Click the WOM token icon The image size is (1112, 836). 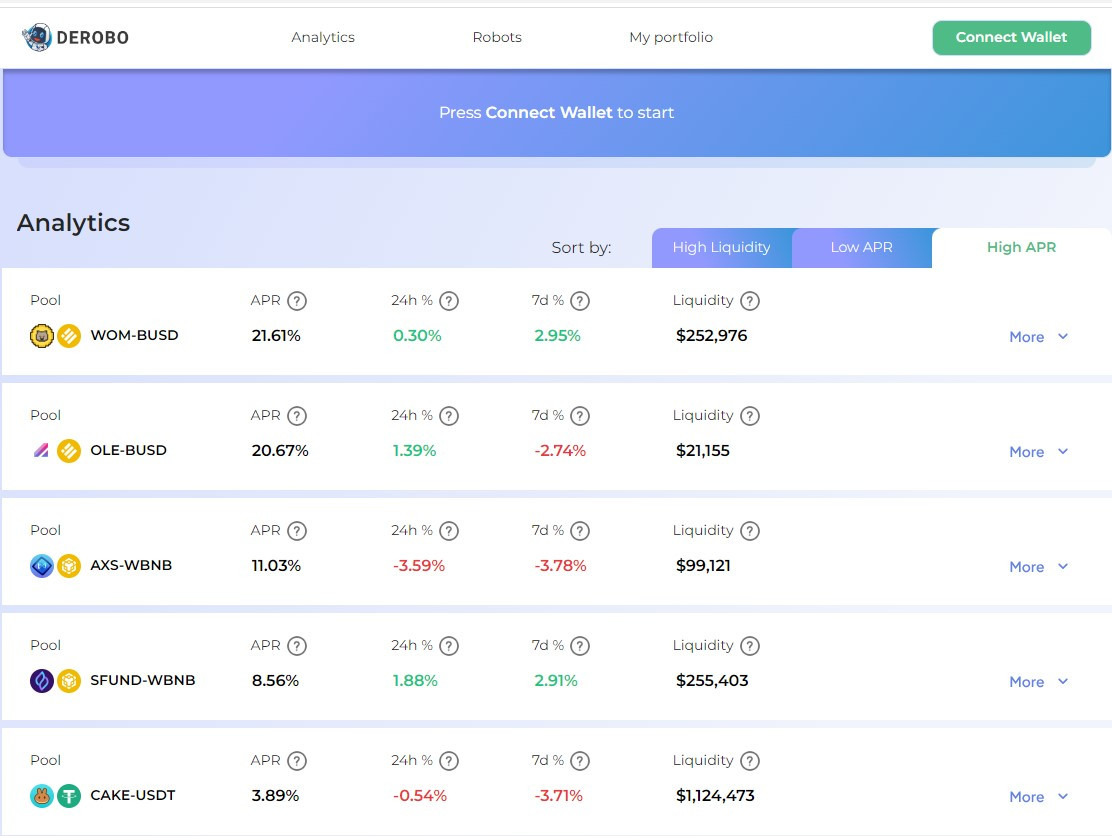click(41, 336)
